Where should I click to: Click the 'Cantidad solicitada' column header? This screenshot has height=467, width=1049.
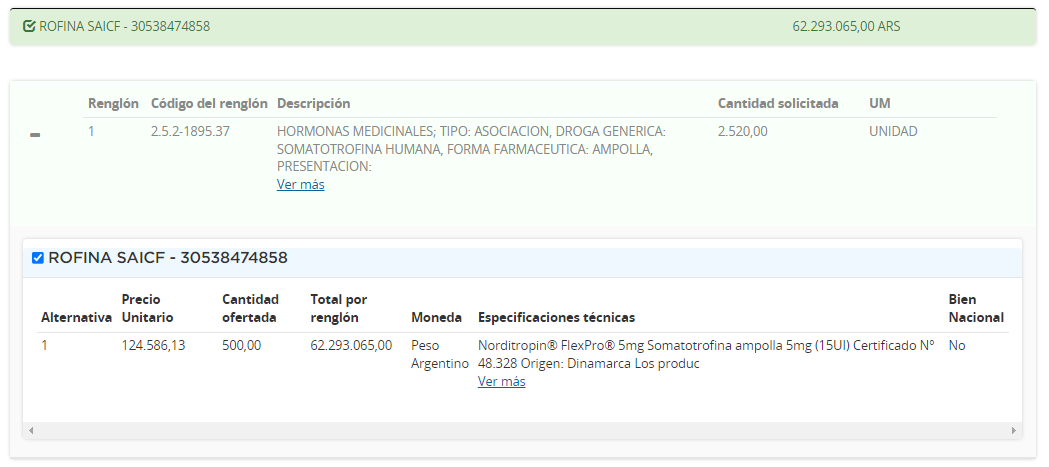coord(778,103)
